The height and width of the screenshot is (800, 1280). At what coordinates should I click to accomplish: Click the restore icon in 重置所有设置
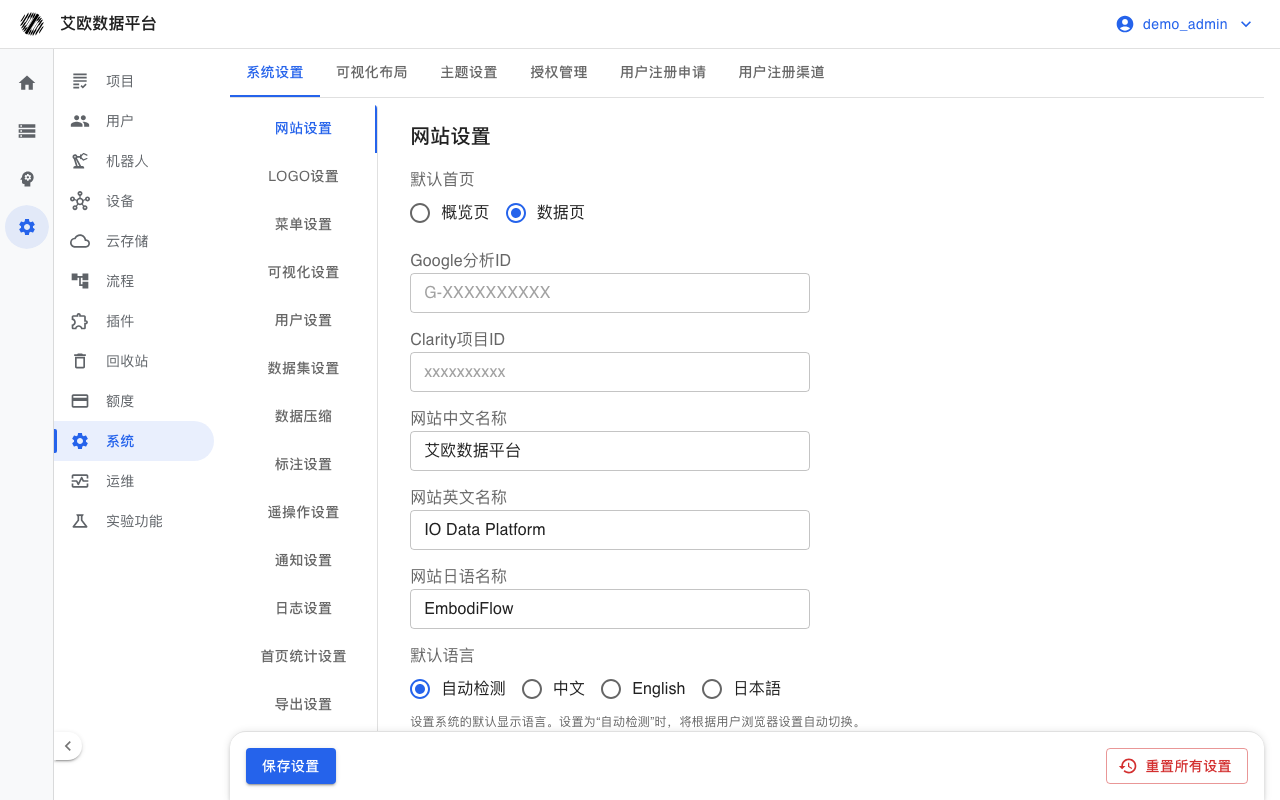[1128, 766]
